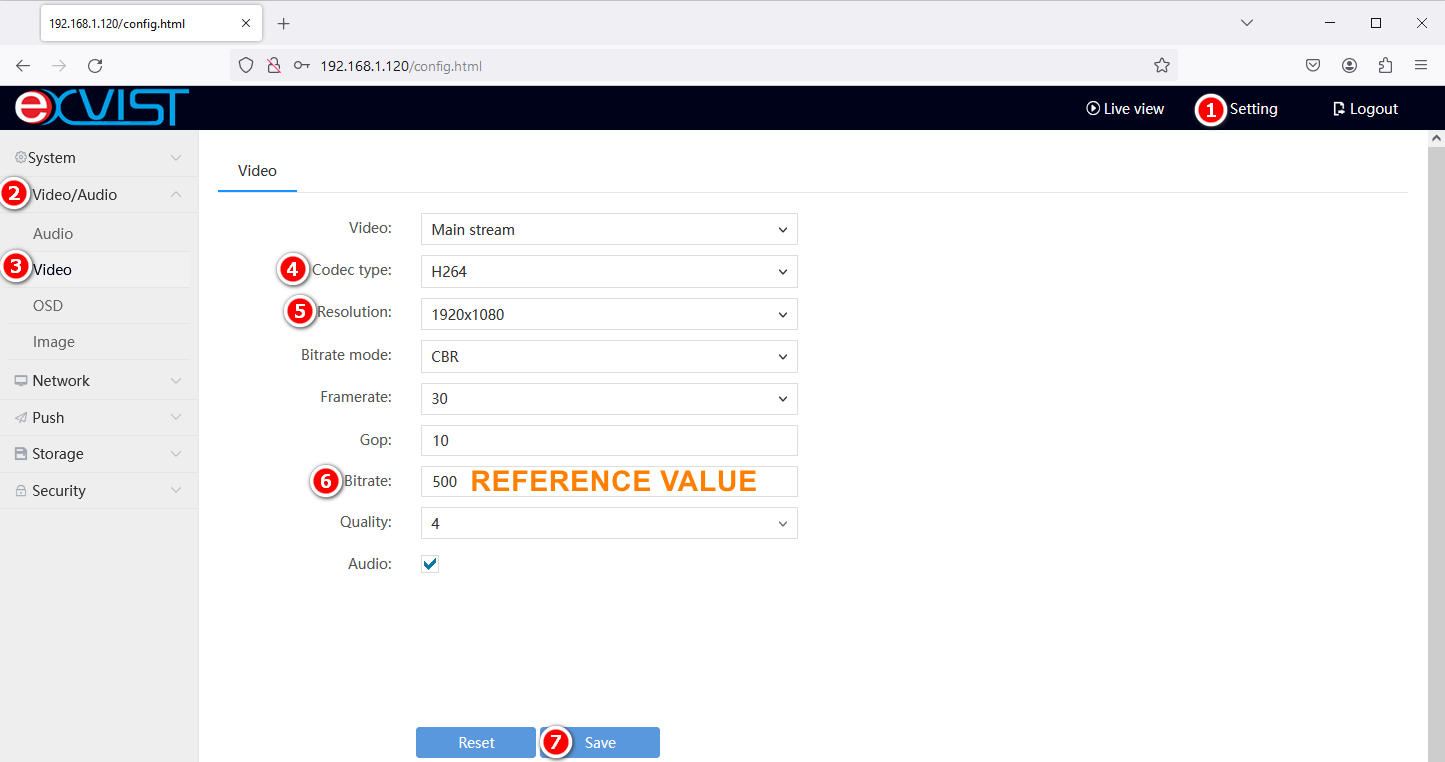The image size is (1445, 762).
Task: Click the Save button
Action: [600, 743]
